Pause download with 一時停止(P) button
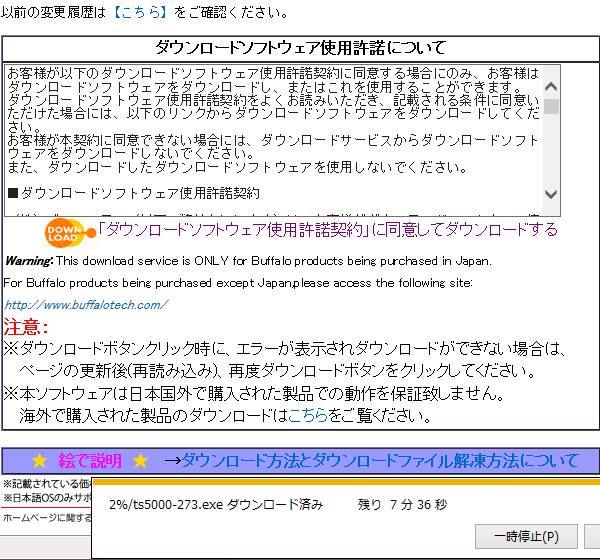Image resolution: width=600 pixels, height=560 pixels. click(x=526, y=536)
